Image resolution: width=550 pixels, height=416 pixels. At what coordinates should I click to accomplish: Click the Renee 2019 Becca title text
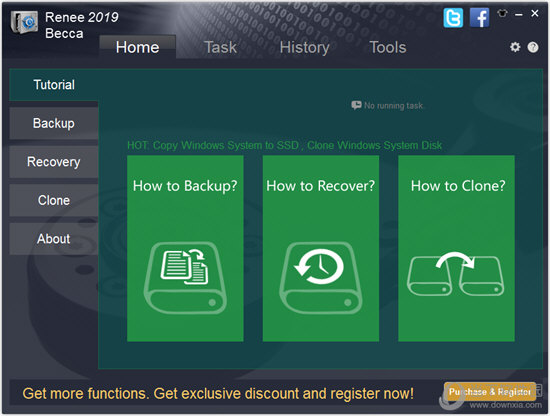click(81, 25)
